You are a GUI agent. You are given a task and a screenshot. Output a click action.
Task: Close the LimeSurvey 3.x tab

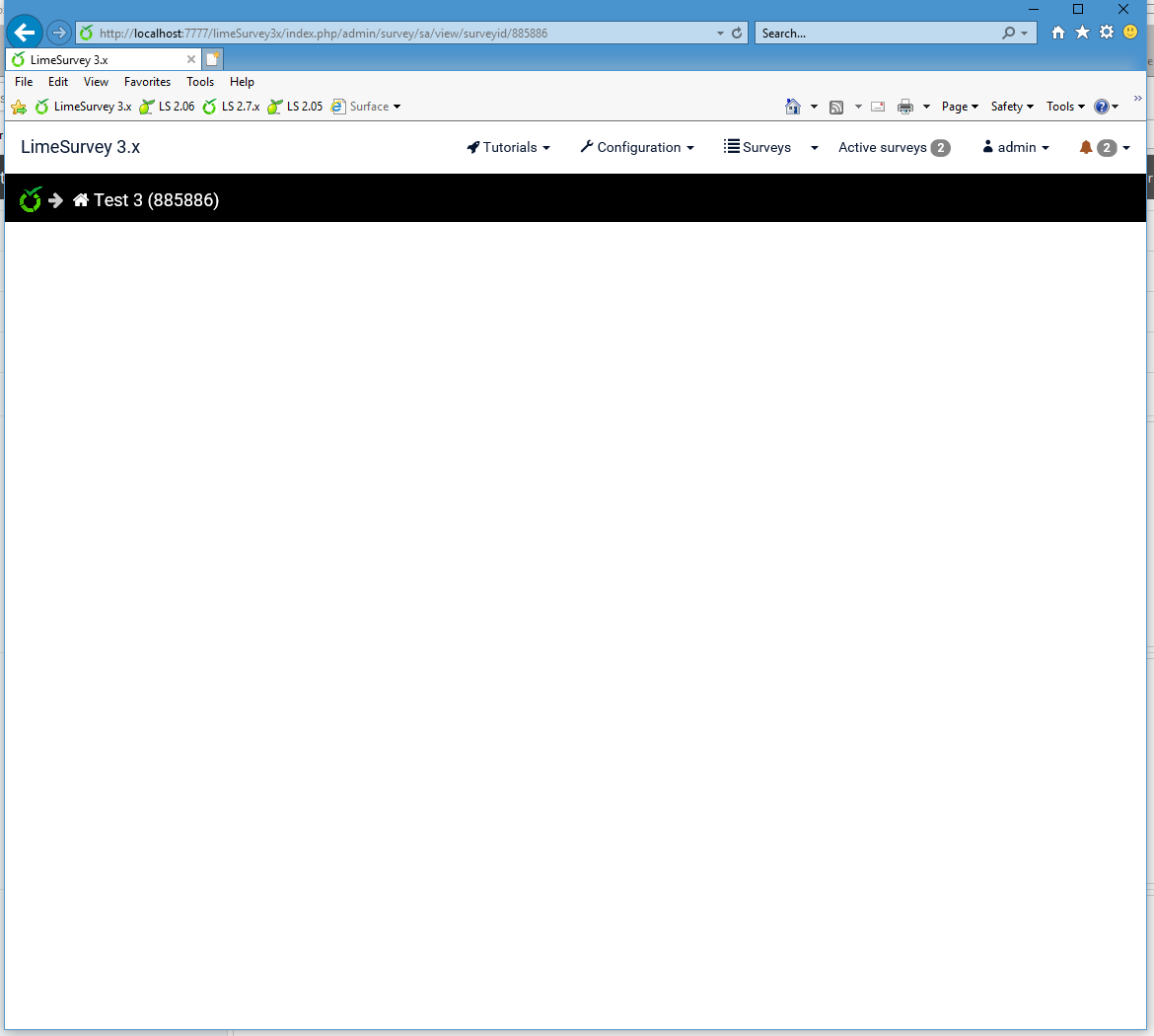(x=191, y=59)
